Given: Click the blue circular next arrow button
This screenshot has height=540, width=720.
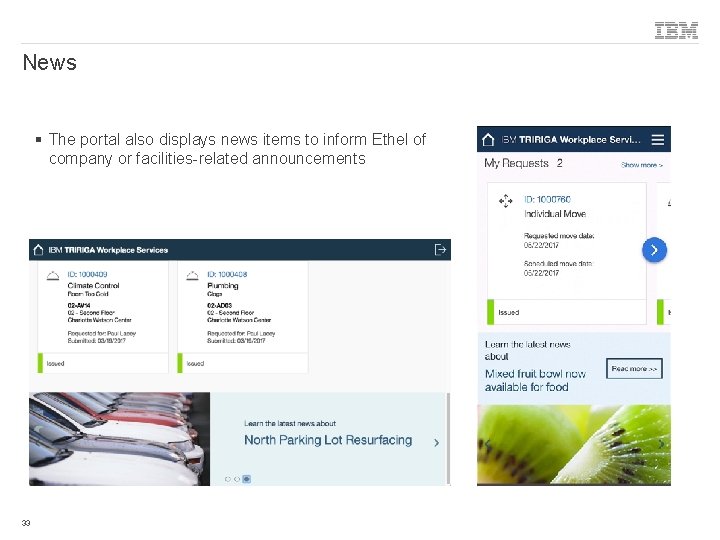Looking at the screenshot, I should click(x=654, y=250).
